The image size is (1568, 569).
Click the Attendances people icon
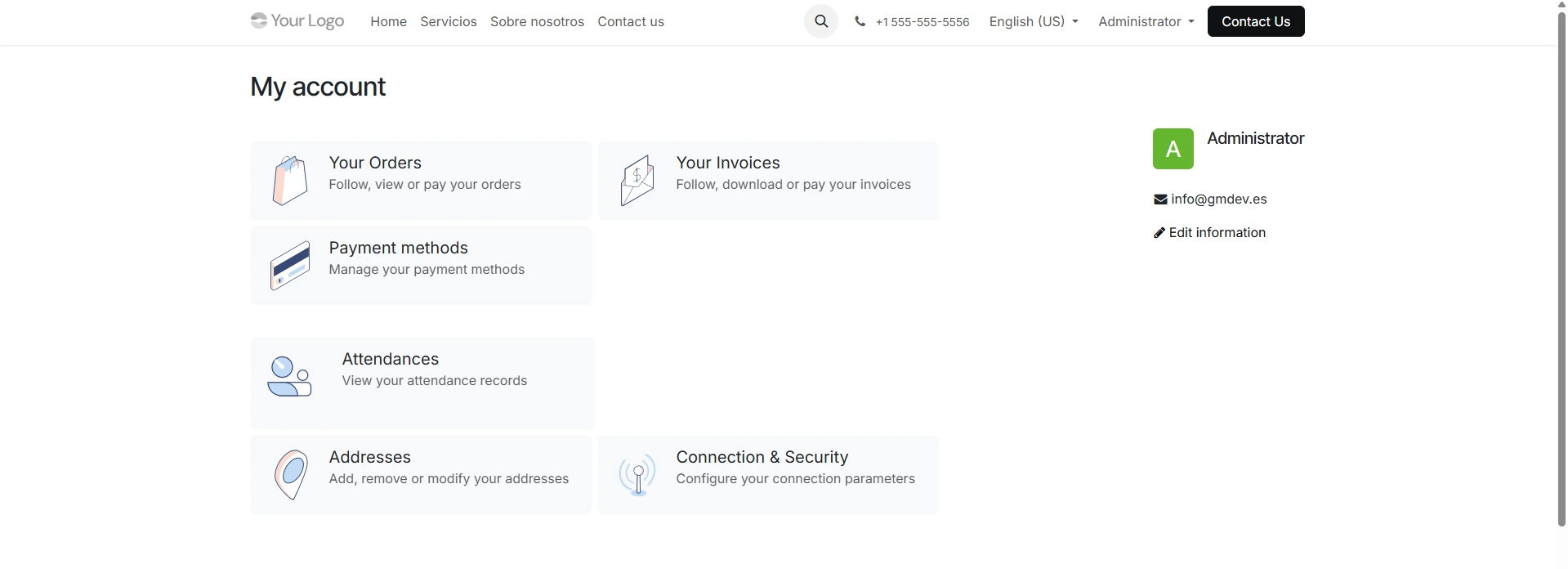[x=289, y=377]
